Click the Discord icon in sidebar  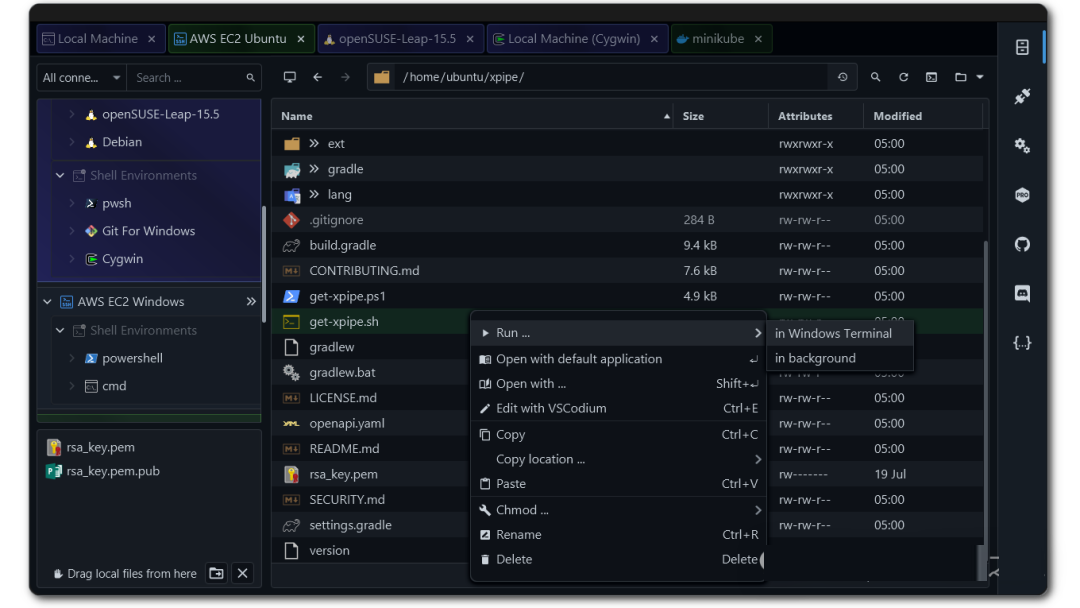(1022, 294)
